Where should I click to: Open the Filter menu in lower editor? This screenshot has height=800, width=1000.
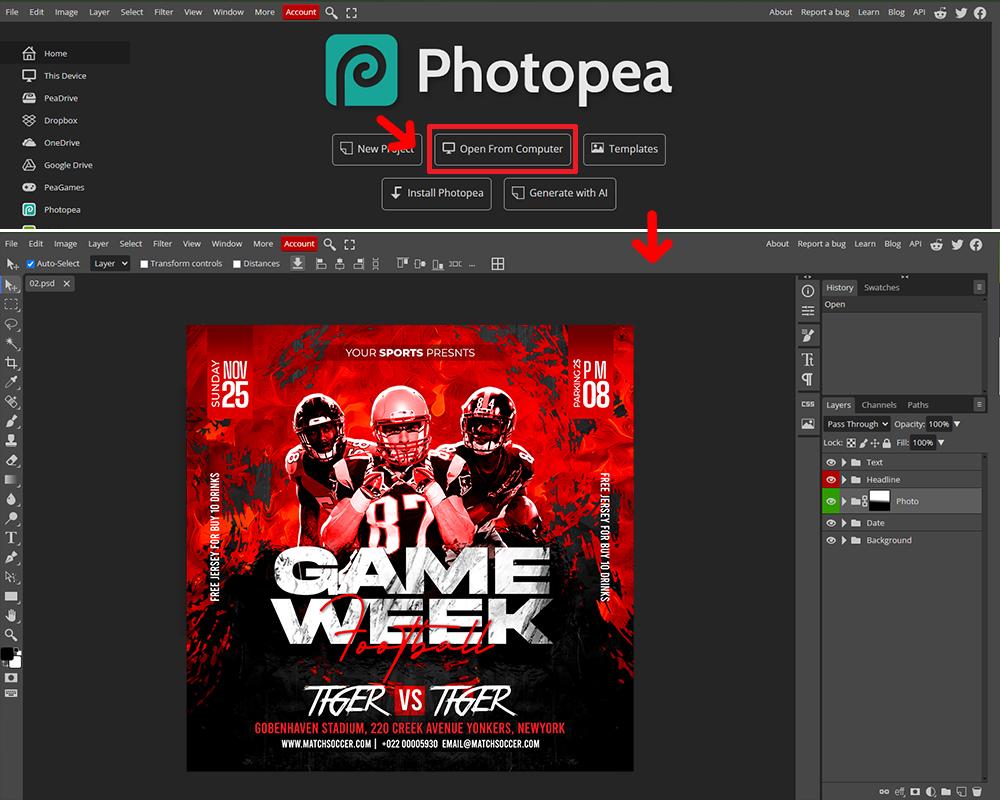tap(162, 244)
